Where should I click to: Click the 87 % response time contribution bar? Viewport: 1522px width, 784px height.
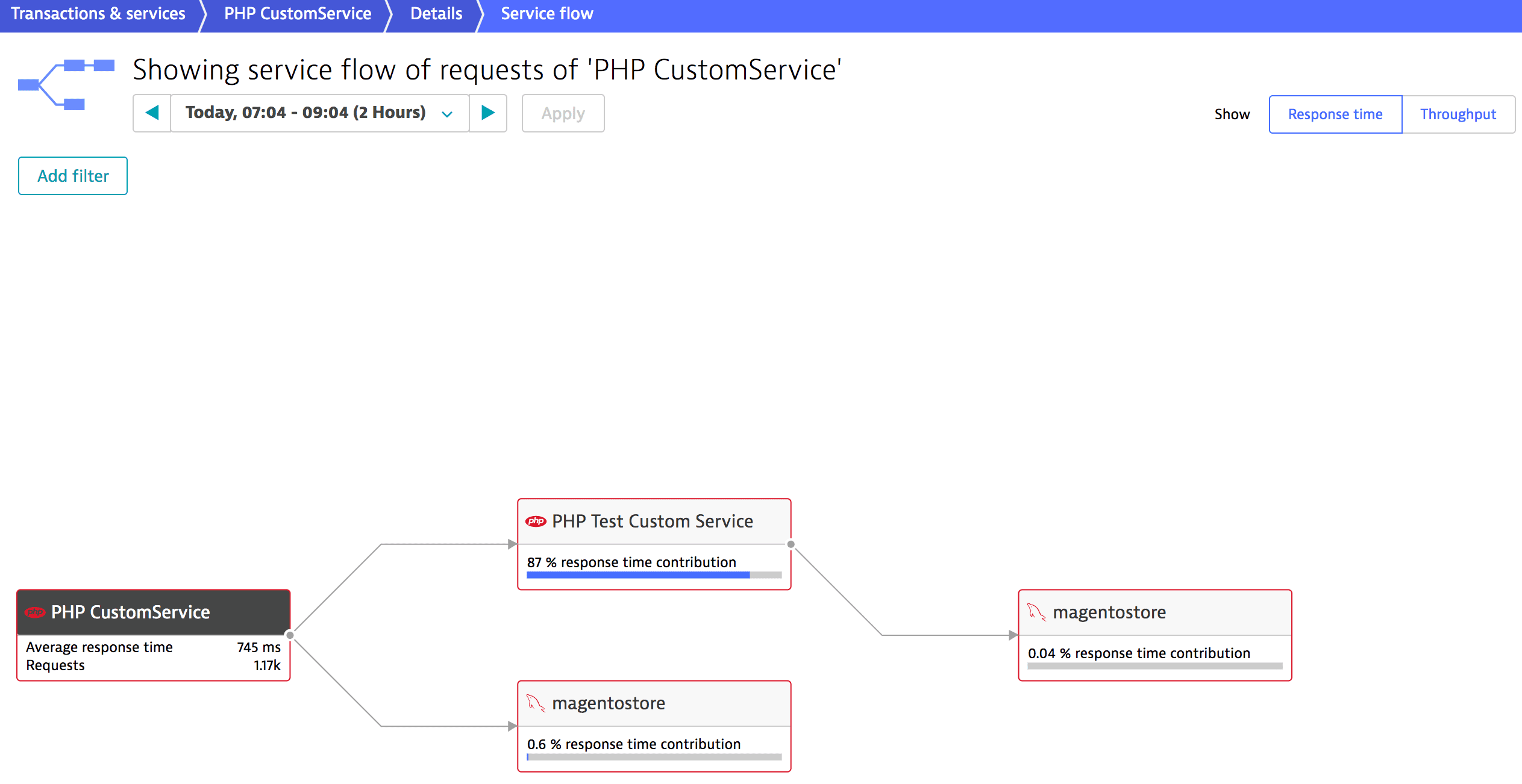click(654, 576)
